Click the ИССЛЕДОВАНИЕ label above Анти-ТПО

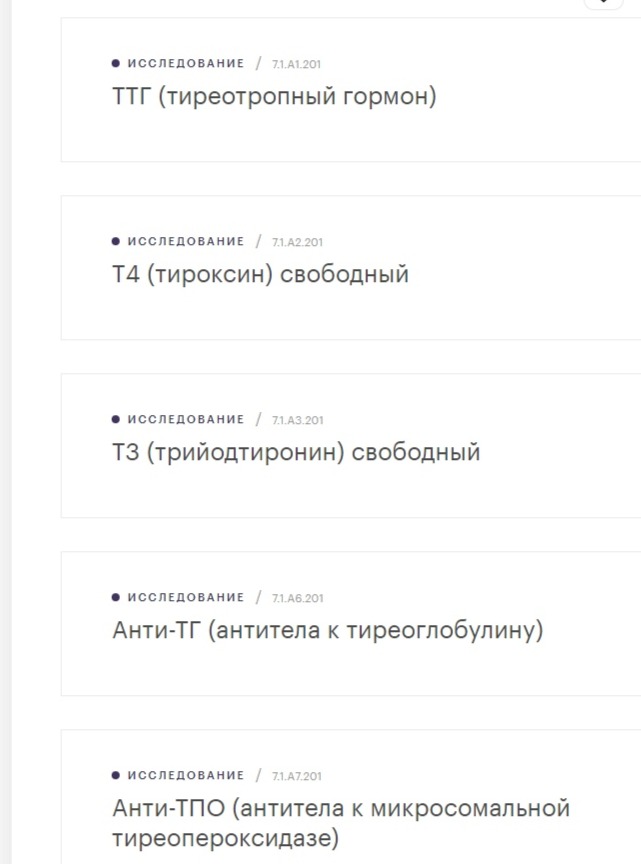tap(186, 775)
